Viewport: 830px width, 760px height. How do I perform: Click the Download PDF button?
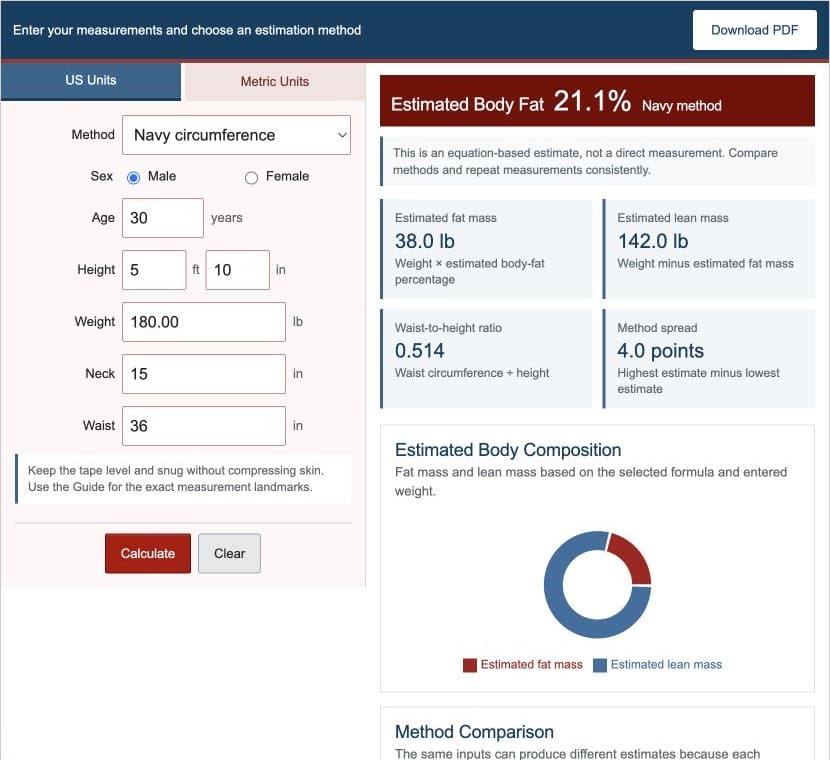(x=754, y=30)
